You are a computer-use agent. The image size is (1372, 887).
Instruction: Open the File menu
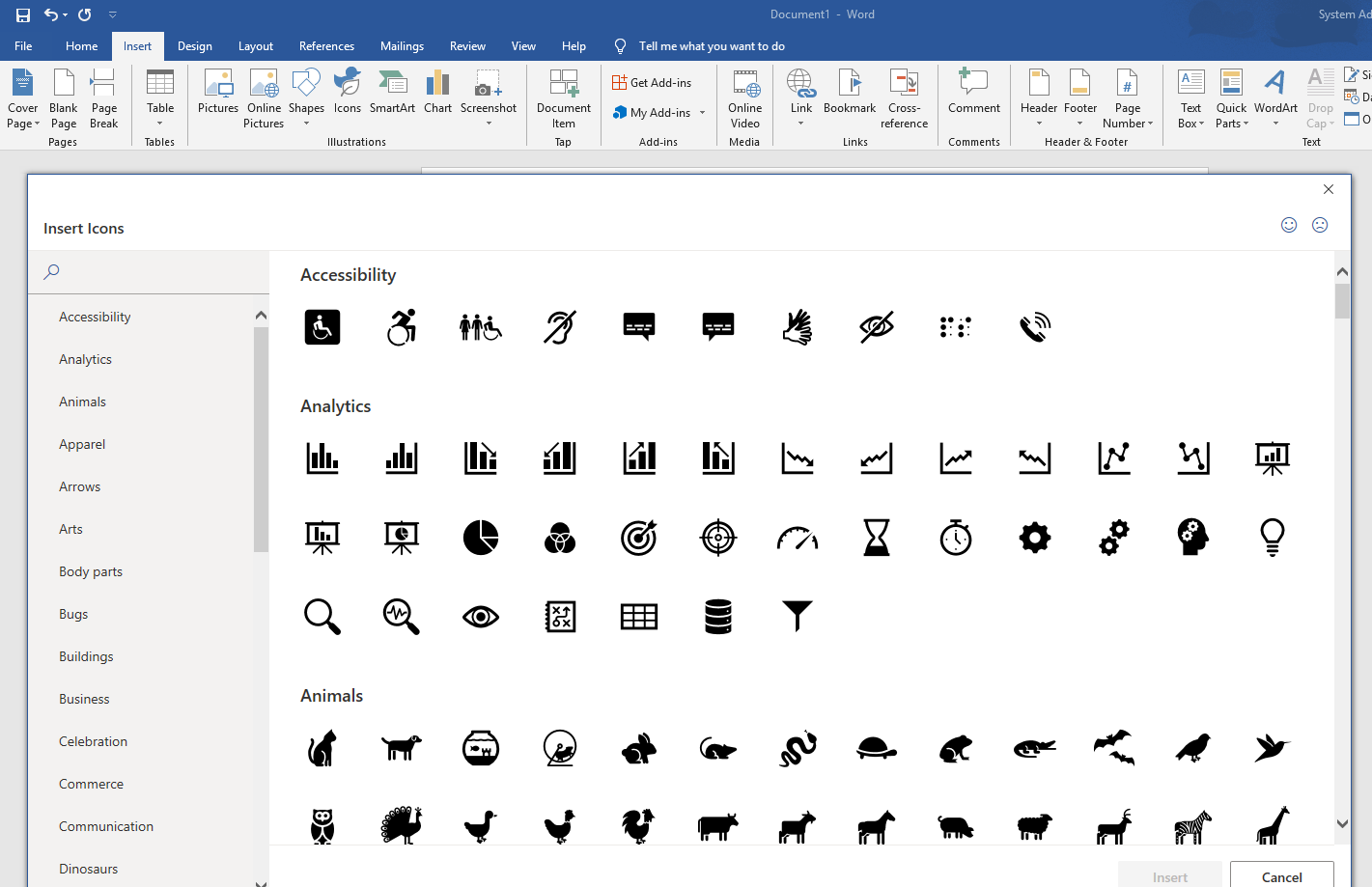pyautogui.click(x=23, y=46)
